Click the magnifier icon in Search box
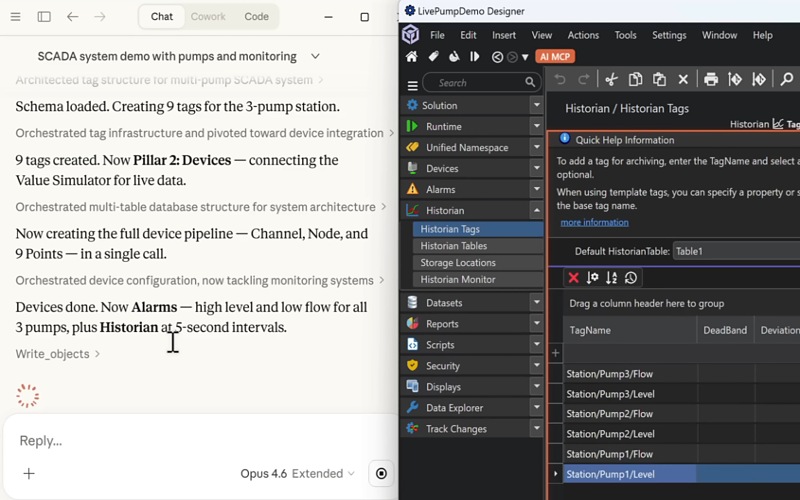800x500 pixels. tap(530, 82)
